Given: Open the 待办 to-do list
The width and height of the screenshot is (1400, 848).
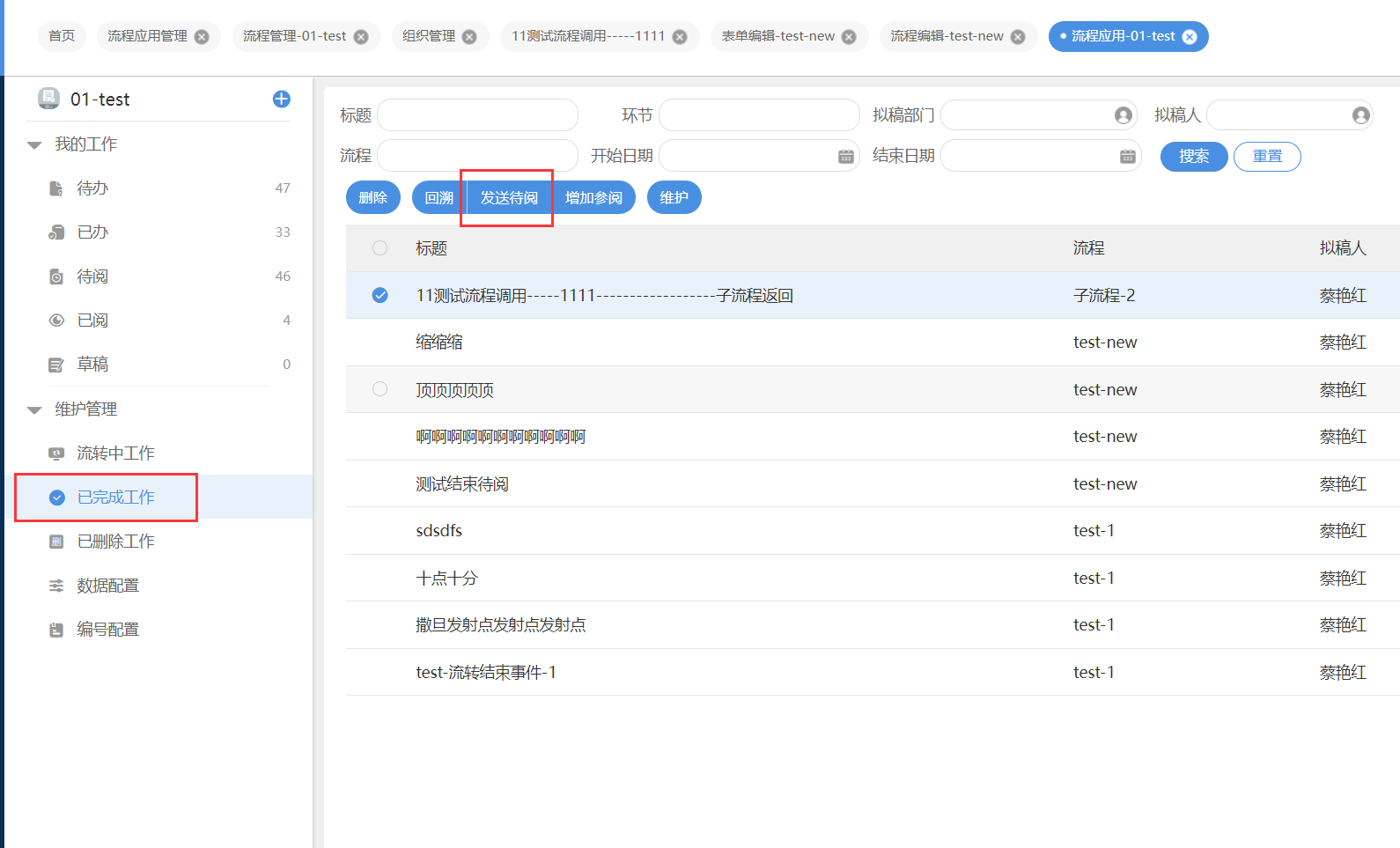Looking at the screenshot, I should pos(92,188).
